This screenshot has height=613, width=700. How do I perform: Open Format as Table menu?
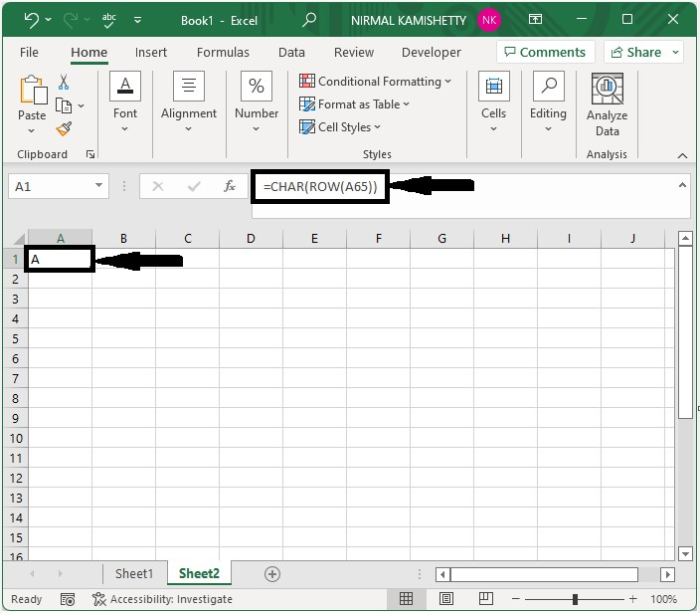[354, 104]
